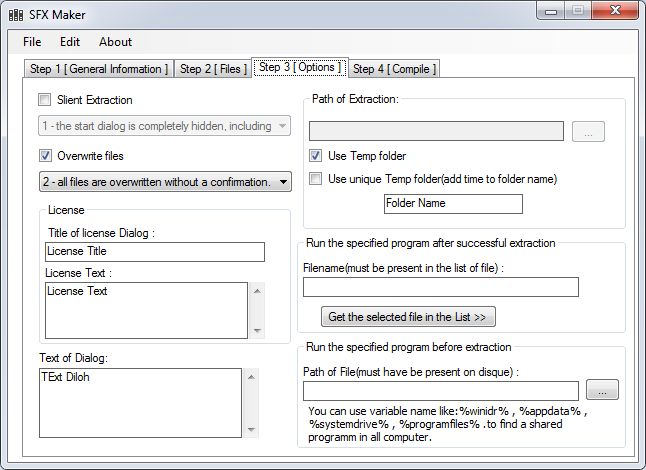Viewport: 646px width, 470px height.
Task: Browse for program file before extraction
Action: (602, 390)
